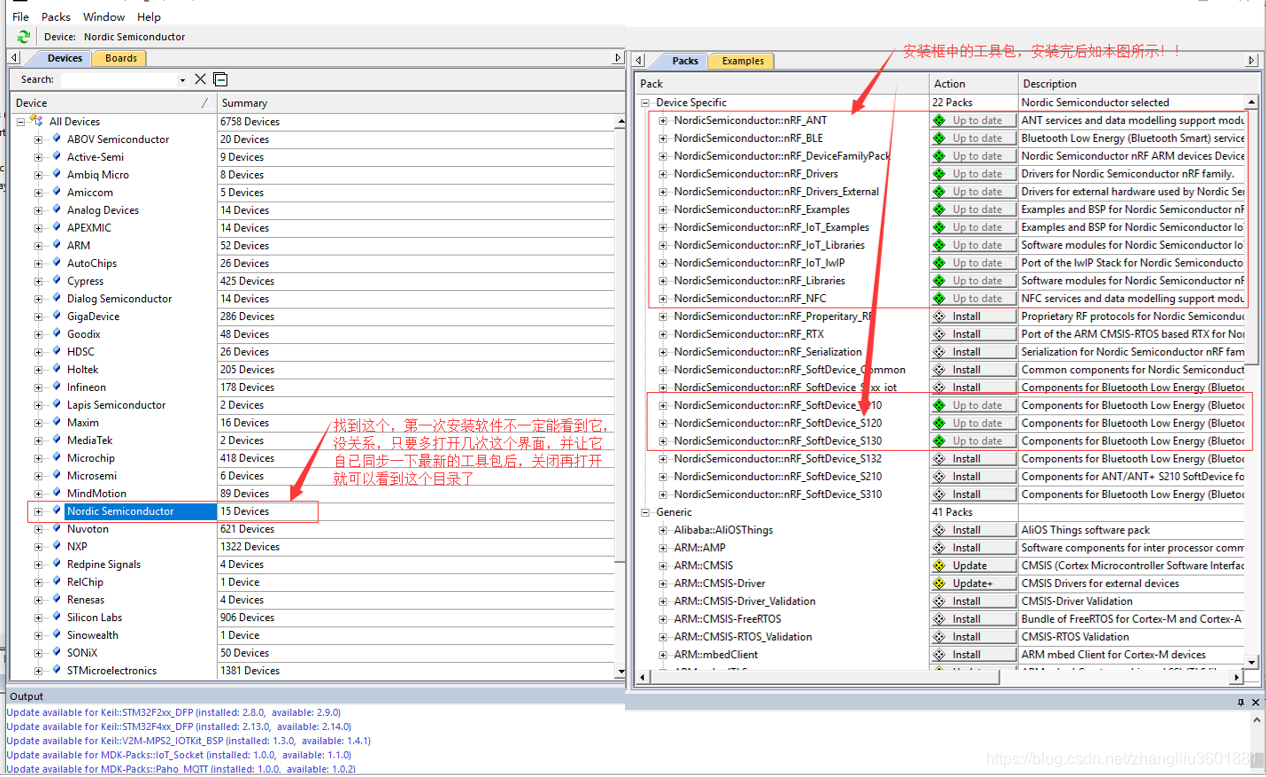Click the STMicroelectronics vendor icon
The height and width of the screenshot is (777, 1266).
coord(57,671)
